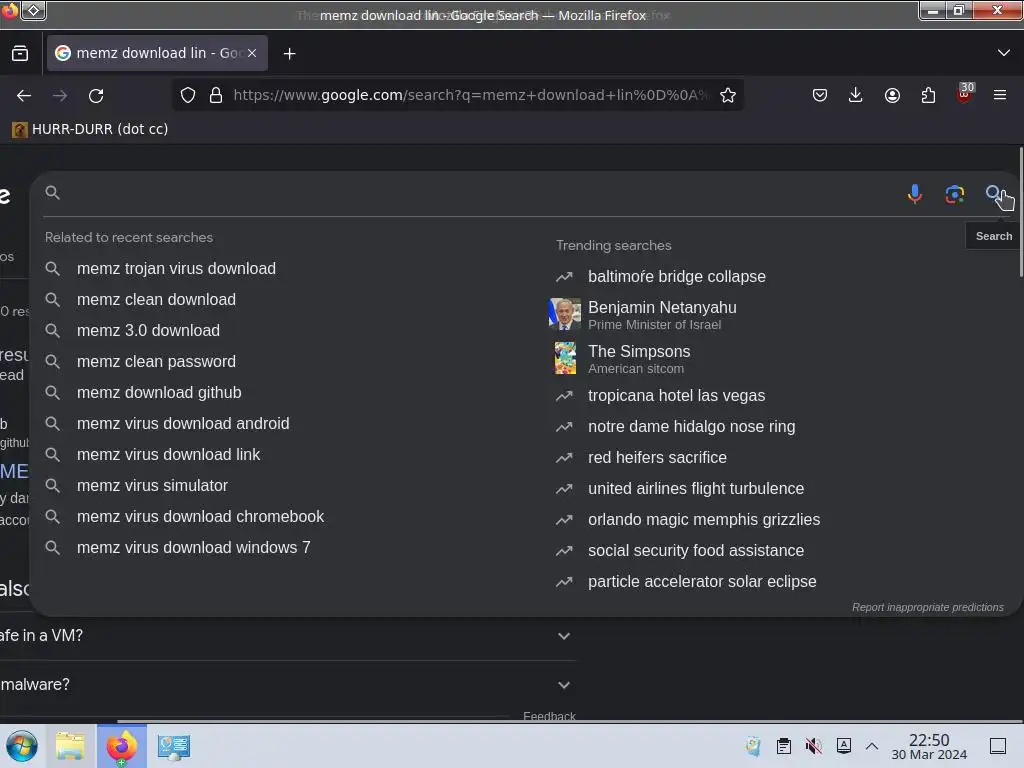Open the Firefox hamburger menu
The width and height of the screenshot is (1024, 768).
(1000, 95)
